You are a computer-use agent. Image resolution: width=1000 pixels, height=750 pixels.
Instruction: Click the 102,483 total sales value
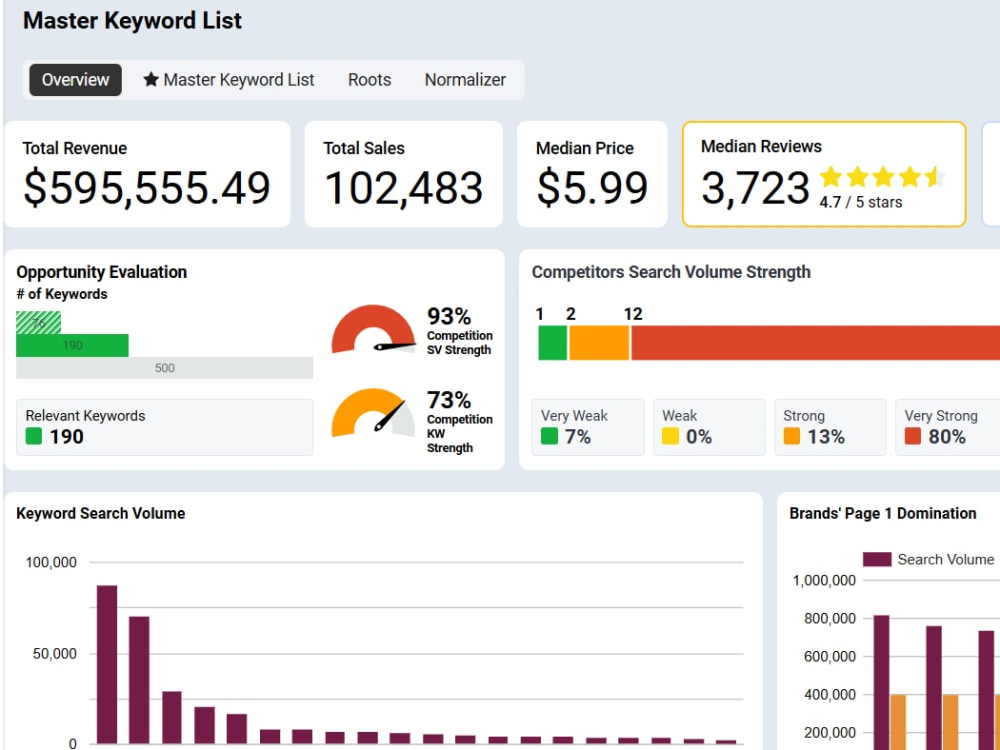404,188
